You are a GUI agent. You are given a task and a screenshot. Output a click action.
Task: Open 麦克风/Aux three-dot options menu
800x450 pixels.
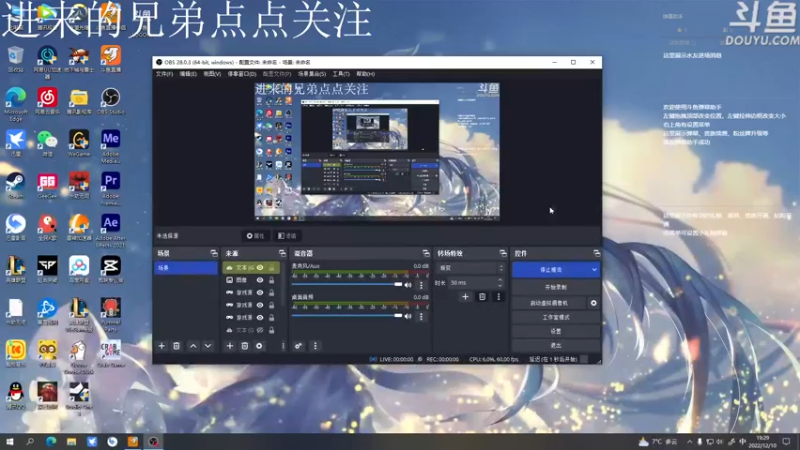click(x=421, y=285)
